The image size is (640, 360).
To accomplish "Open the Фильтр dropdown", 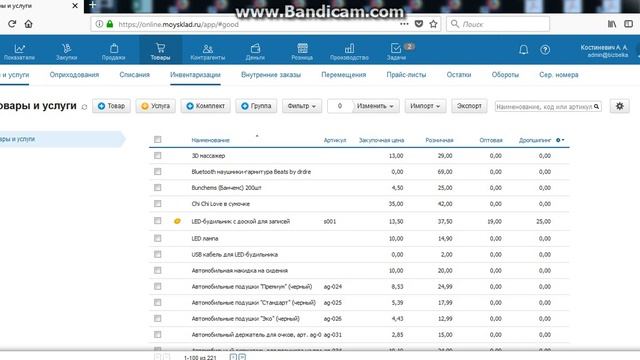I will tap(302, 106).
